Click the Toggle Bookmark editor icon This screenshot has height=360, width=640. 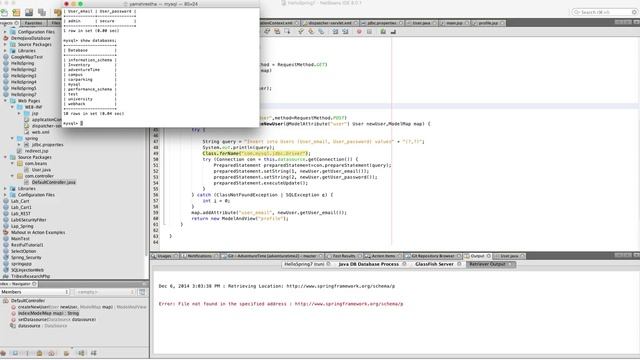point(321,31)
